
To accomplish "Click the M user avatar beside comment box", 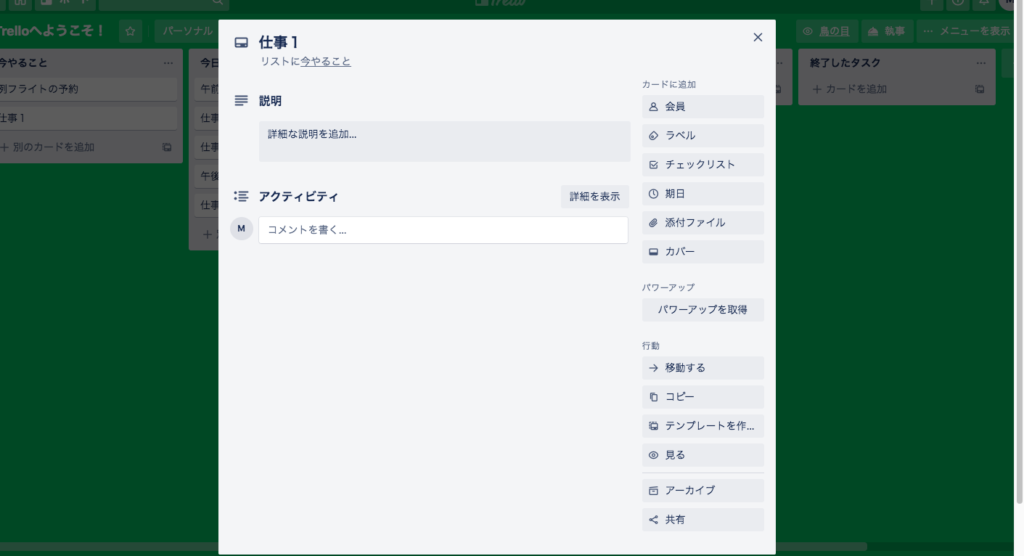I will (x=242, y=229).
